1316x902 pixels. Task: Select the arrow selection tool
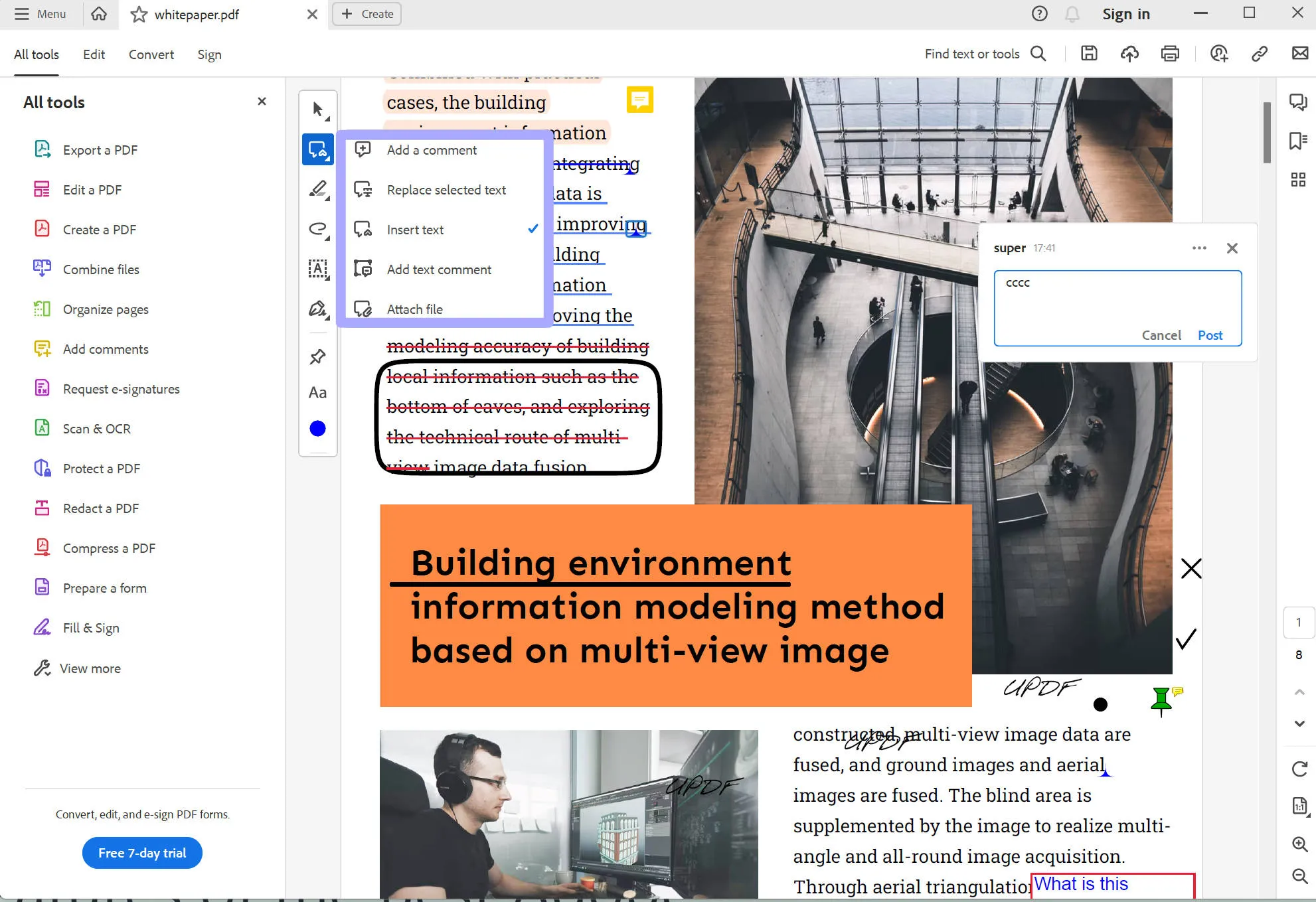[318, 110]
